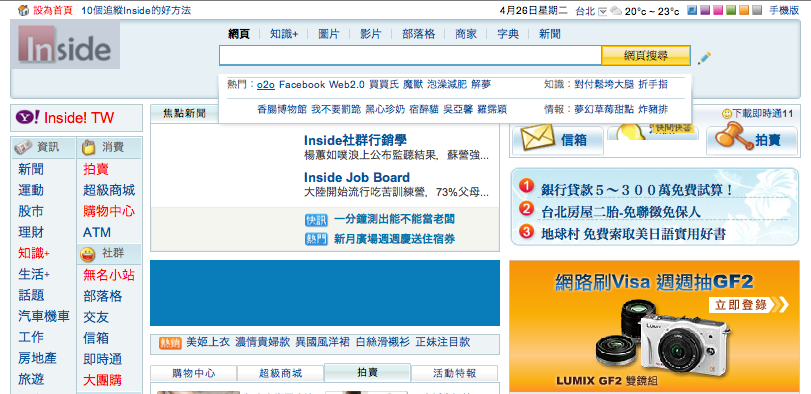Screen dimensions: 811x394
Task: Select the 超級商城 shopping tab
Action: click(280, 373)
